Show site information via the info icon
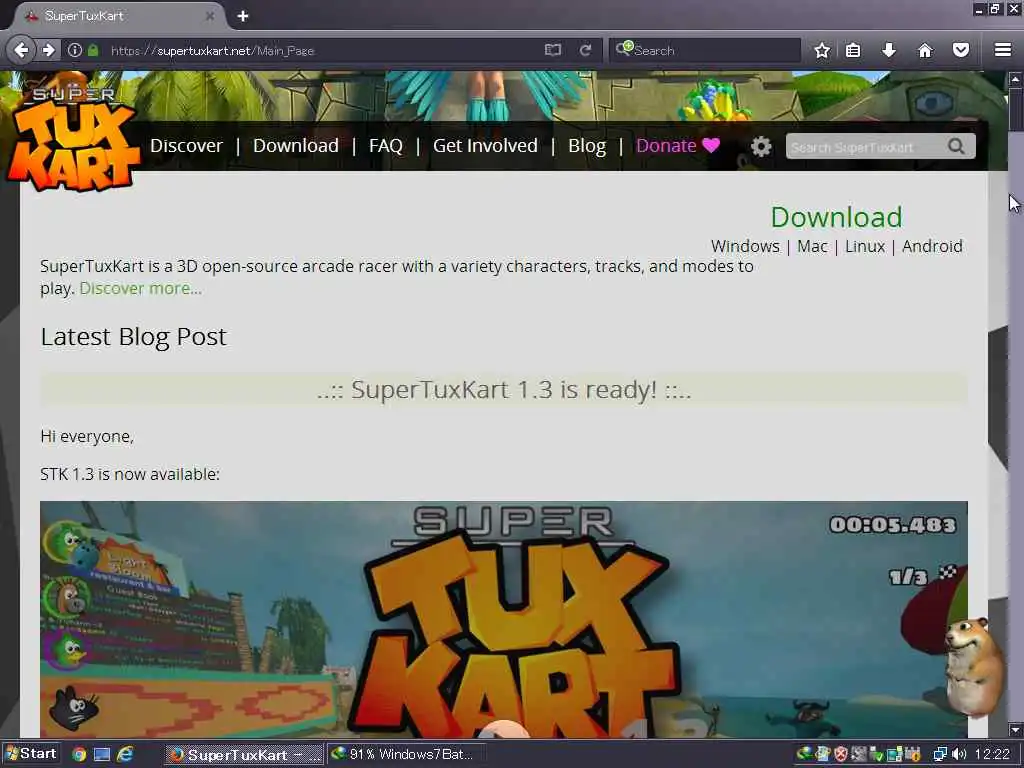The width and height of the screenshot is (1024, 768). [74, 50]
